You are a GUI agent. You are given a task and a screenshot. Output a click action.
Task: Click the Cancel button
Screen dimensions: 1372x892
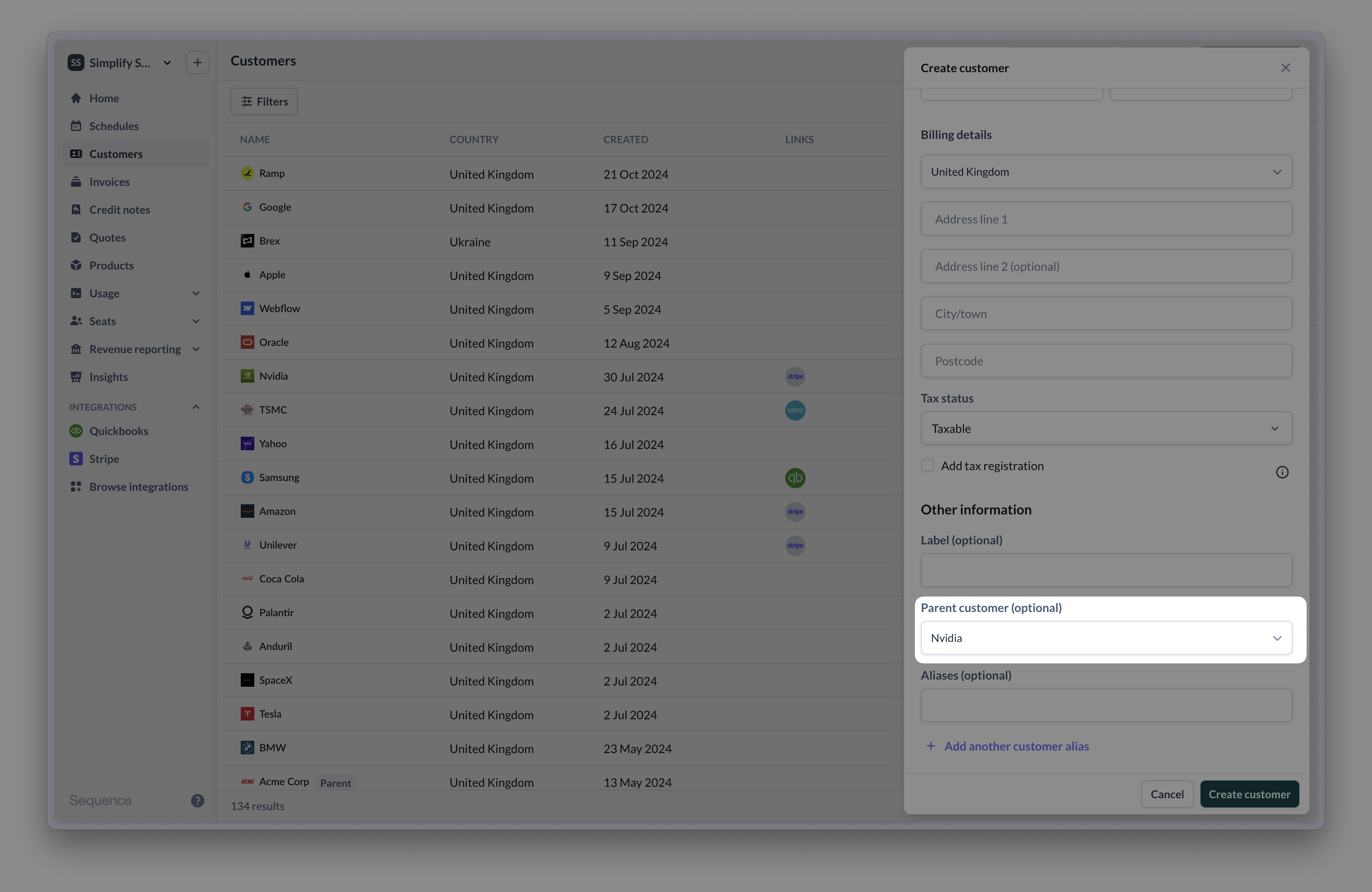point(1167,794)
